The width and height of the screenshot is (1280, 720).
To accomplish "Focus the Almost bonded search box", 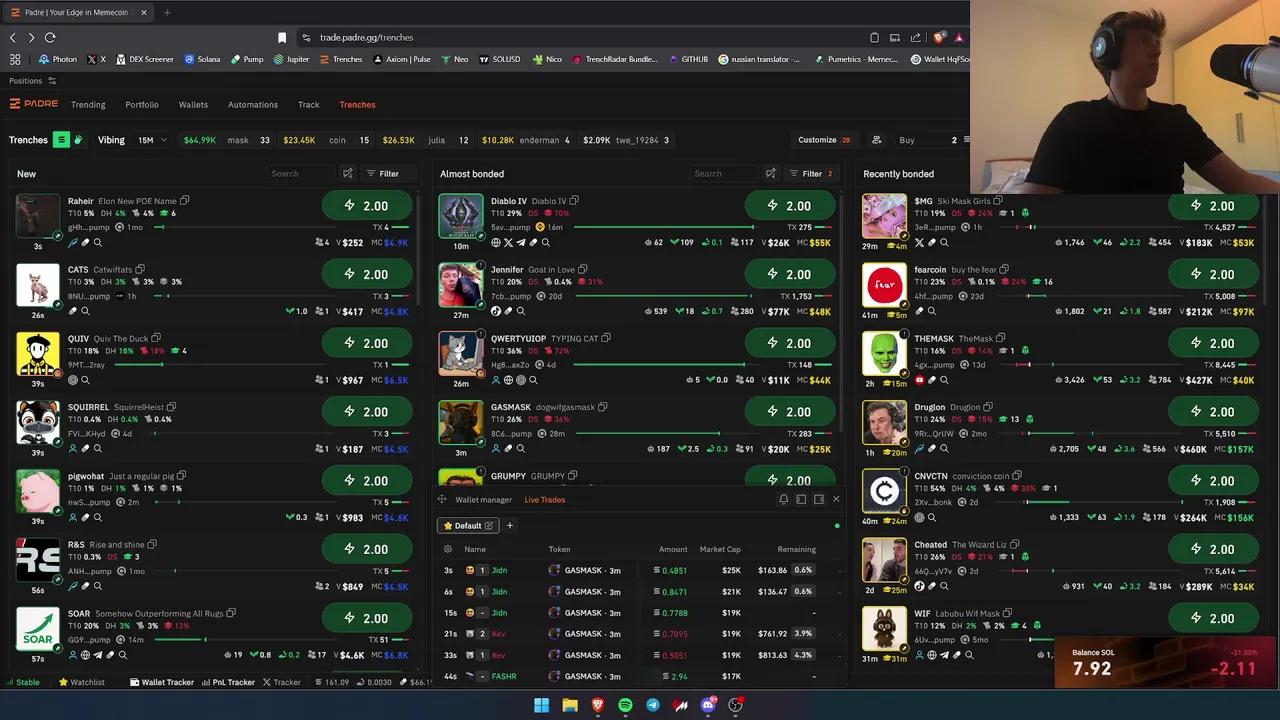I will (724, 174).
